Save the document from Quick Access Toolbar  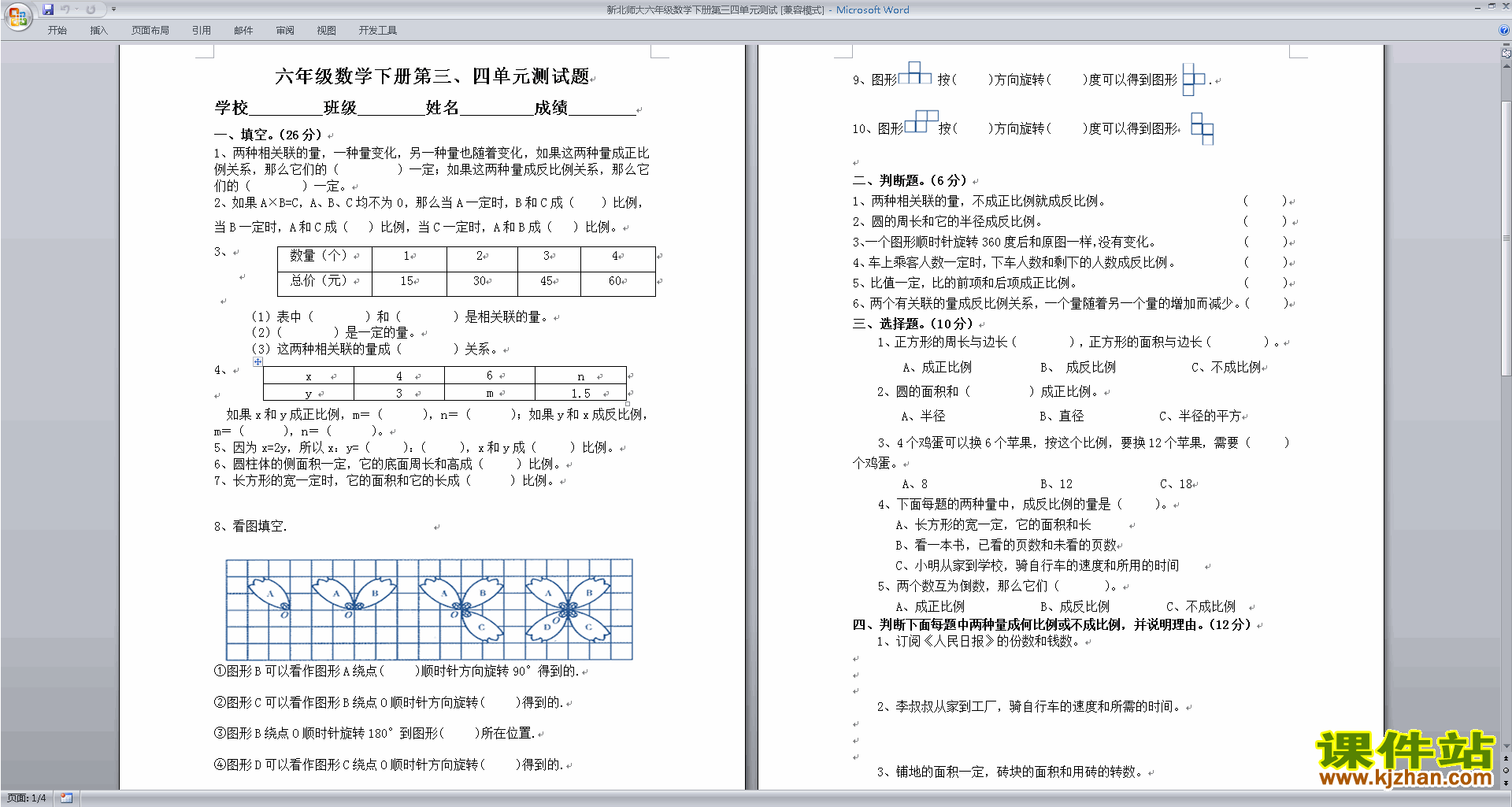48,9
